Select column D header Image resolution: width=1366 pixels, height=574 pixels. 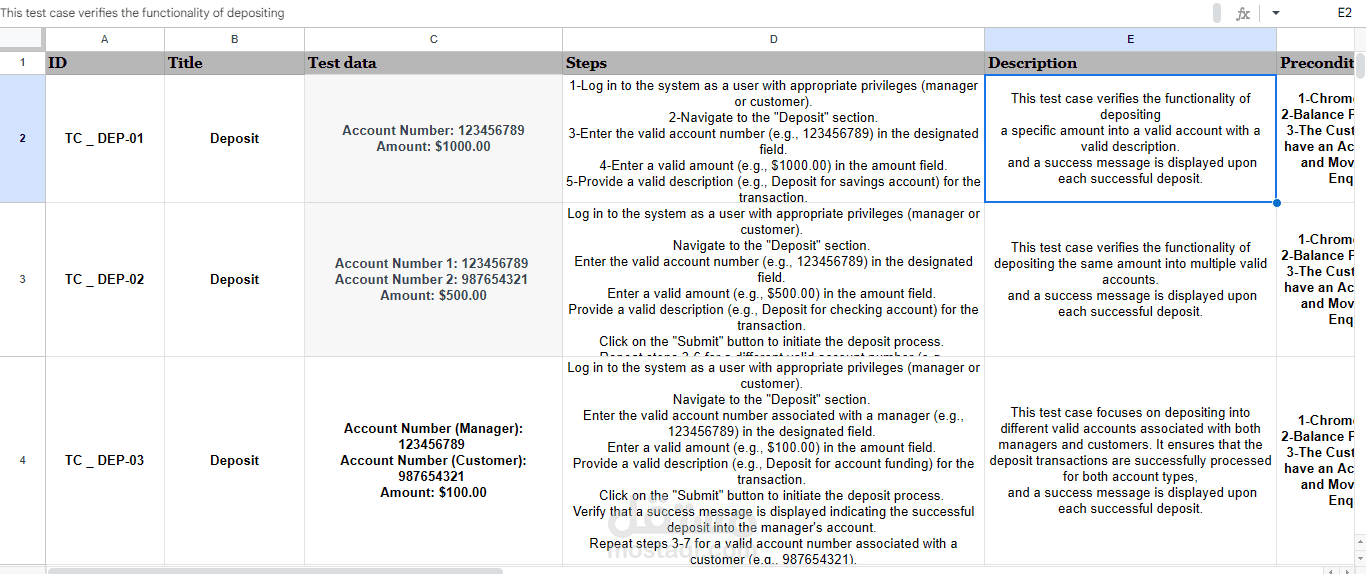(x=774, y=39)
